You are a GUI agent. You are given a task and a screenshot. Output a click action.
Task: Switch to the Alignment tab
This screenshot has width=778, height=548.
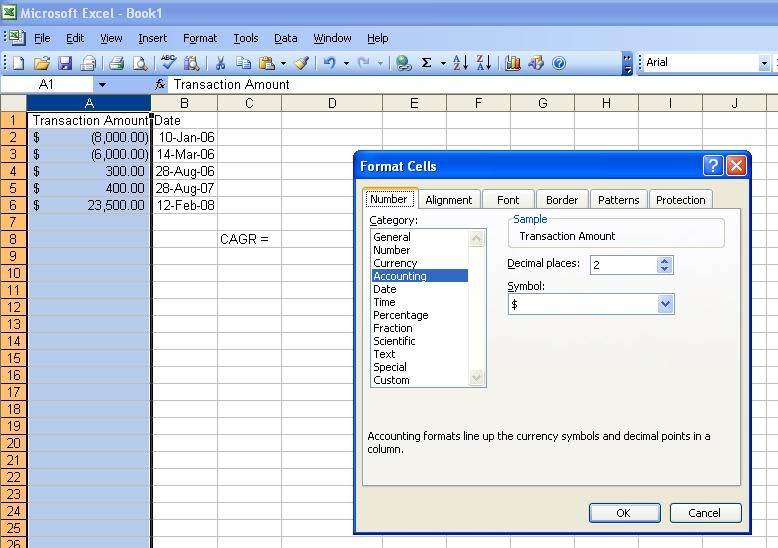coord(449,200)
